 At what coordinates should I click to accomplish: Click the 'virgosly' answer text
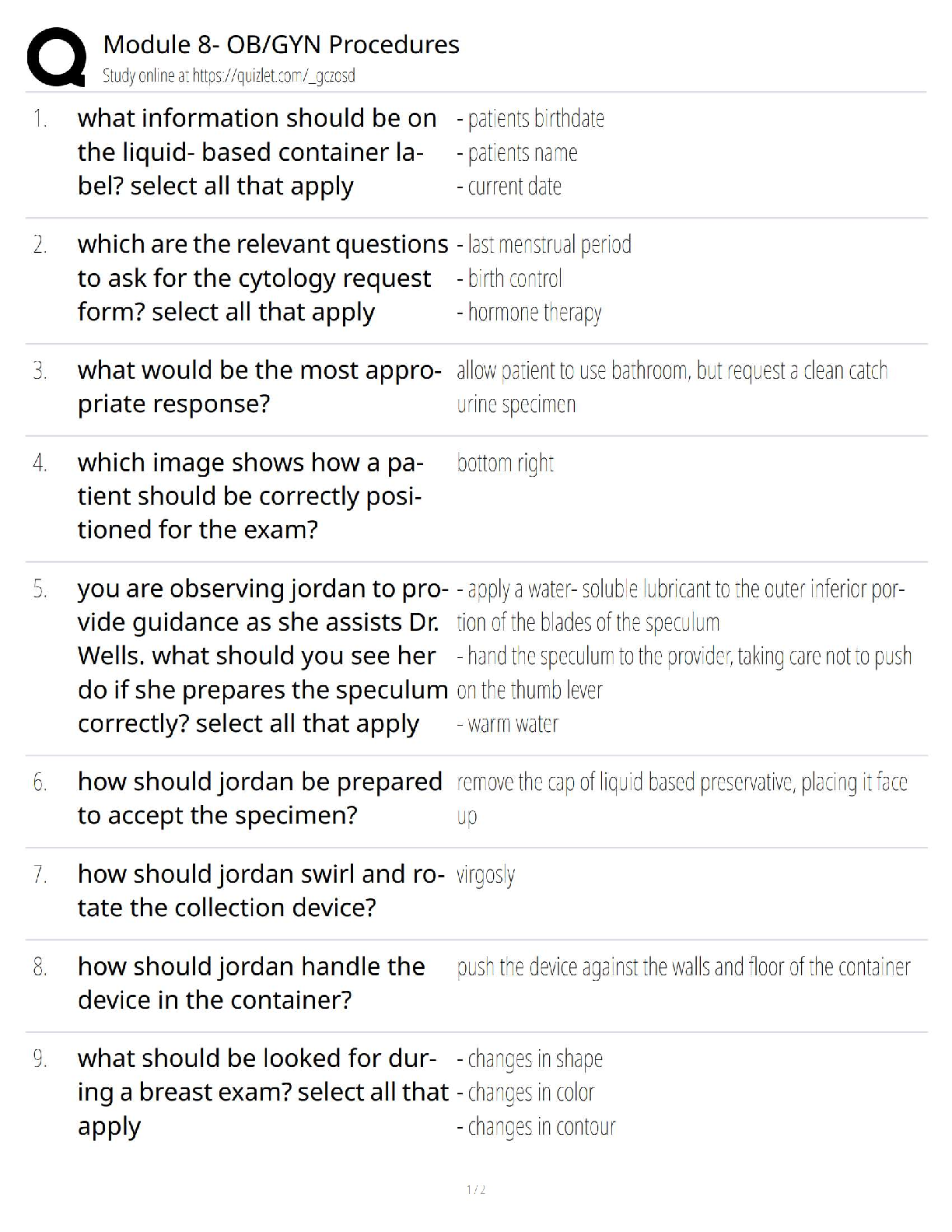(x=486, y=875)
